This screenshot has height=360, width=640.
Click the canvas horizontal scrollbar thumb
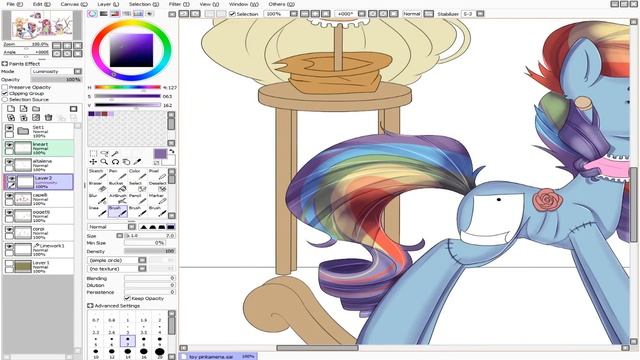317,348
